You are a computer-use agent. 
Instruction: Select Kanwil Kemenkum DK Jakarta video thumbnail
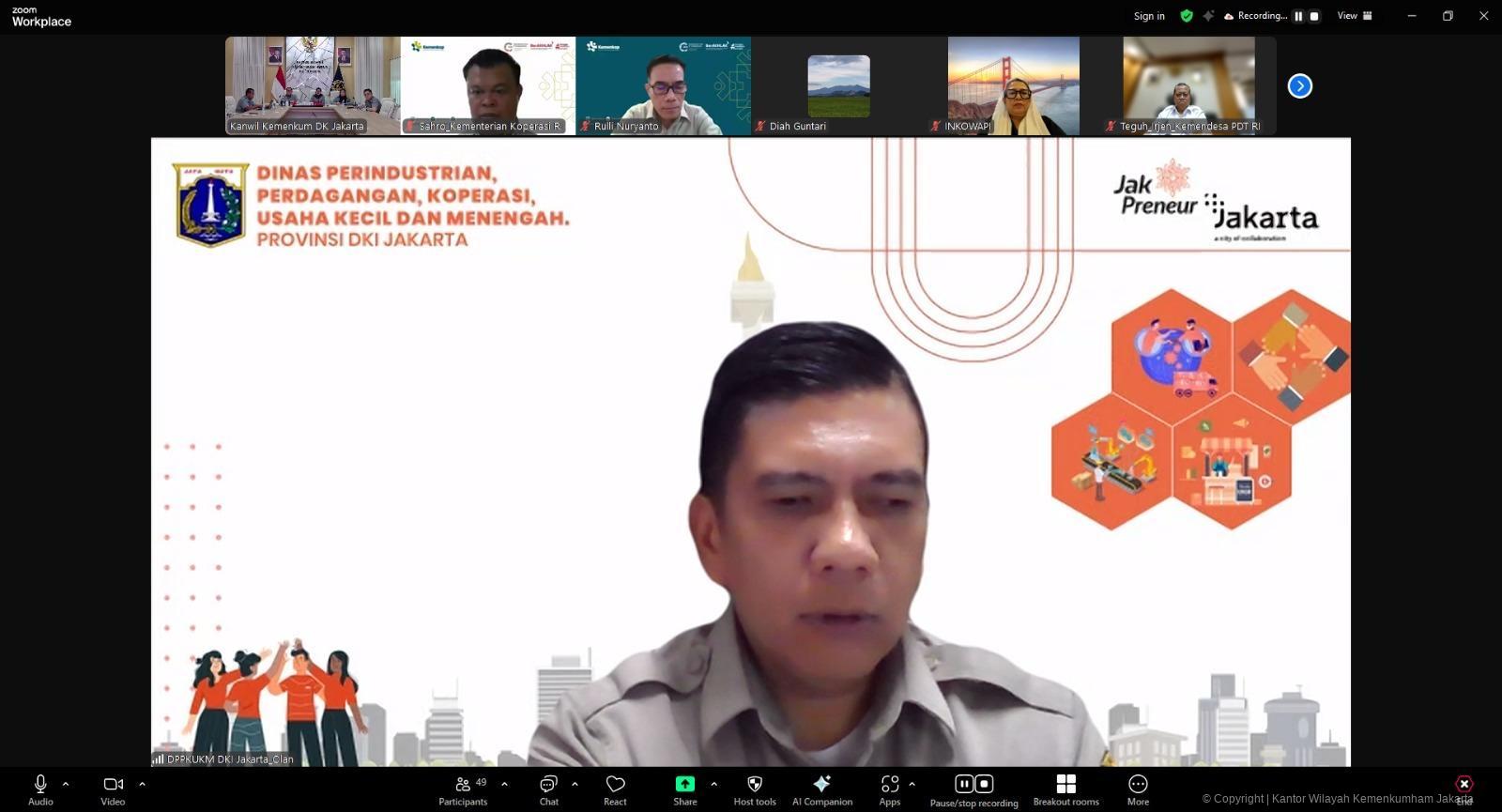click(313, 85)
